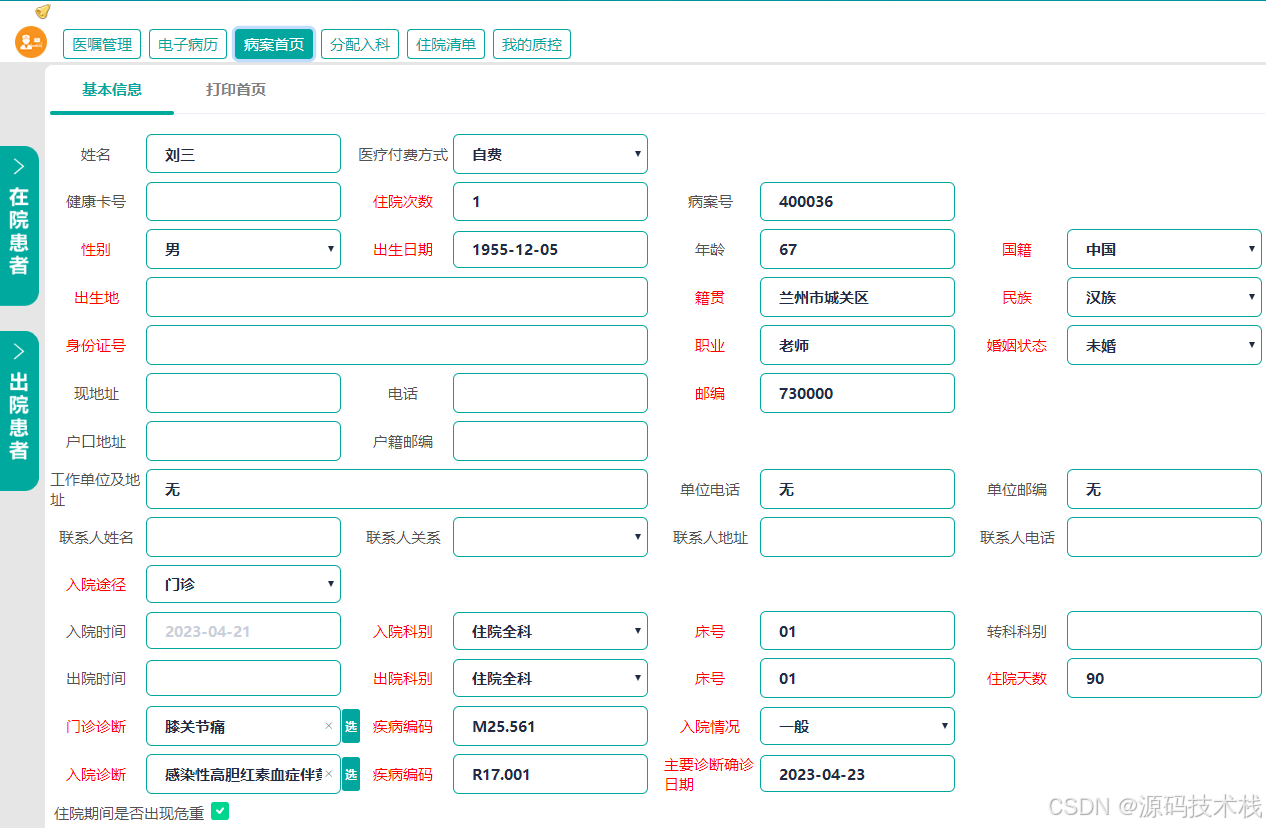Open the 住院清单 tab

(x=446, y=44)
